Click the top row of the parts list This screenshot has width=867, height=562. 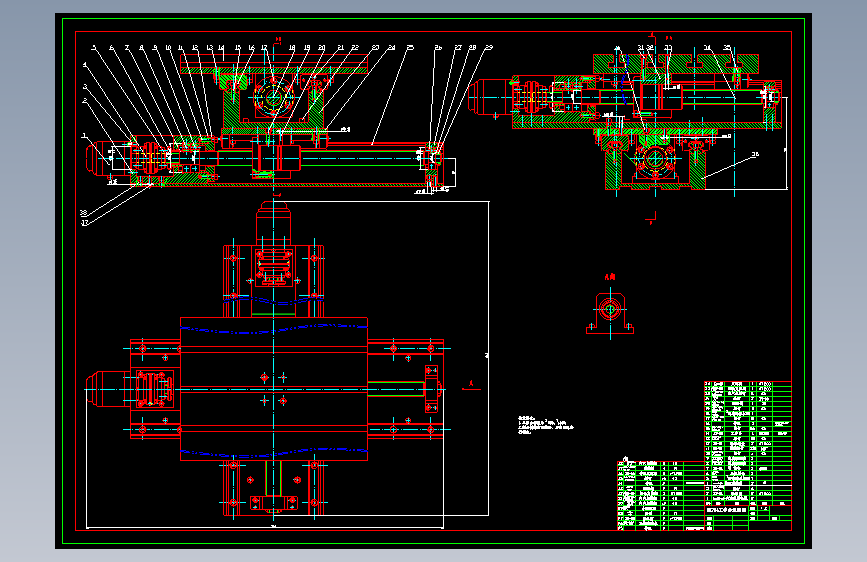[748, 383]
